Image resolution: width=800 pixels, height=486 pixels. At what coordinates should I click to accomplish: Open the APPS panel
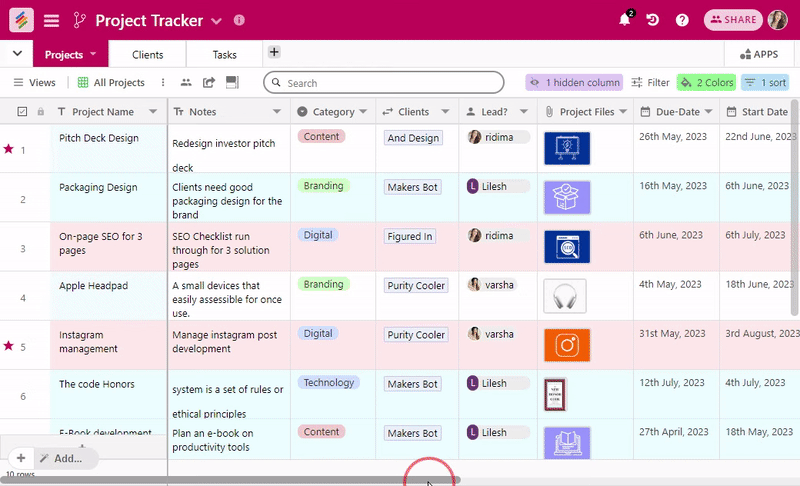point(759,54)
